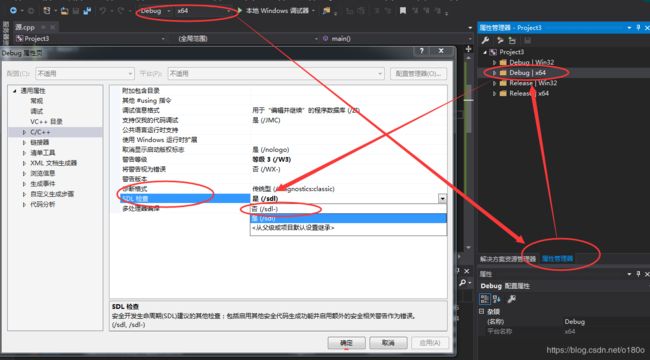This screenshot has height=360, width=650.
Task: Click the Save All toolbar icon
Action: [87, 11]
